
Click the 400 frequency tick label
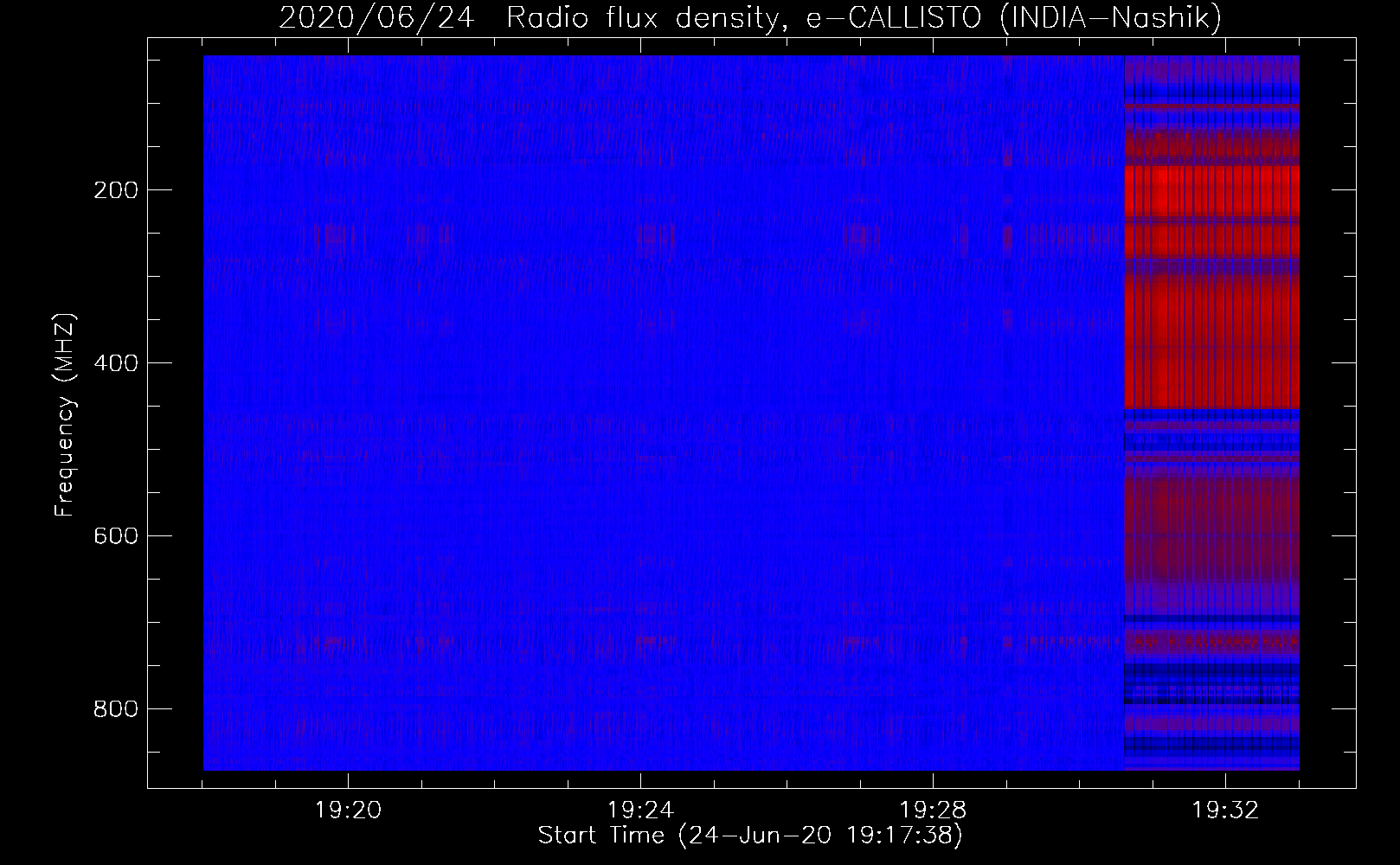pyautogui.click(x=114, y=363)
